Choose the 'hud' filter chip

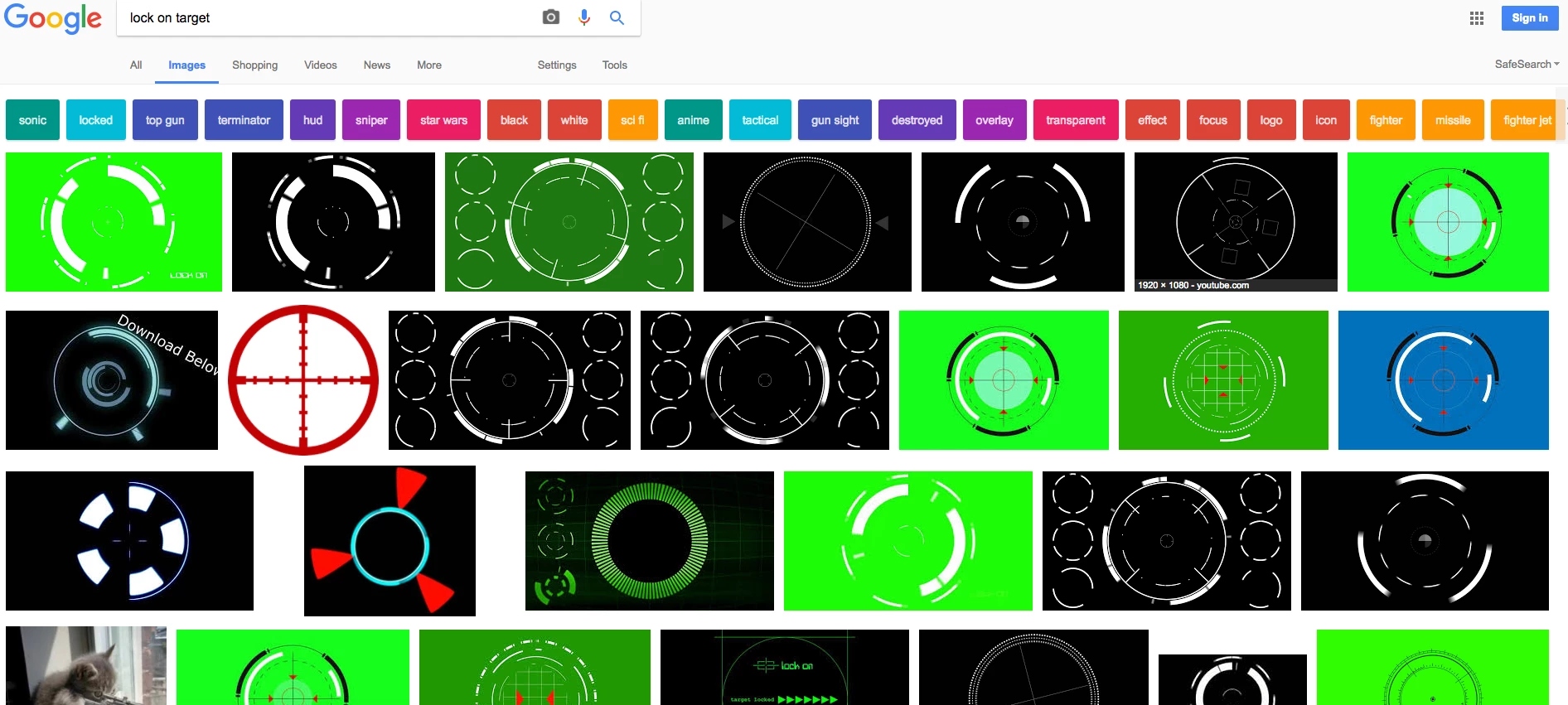(x=313, y=120)
